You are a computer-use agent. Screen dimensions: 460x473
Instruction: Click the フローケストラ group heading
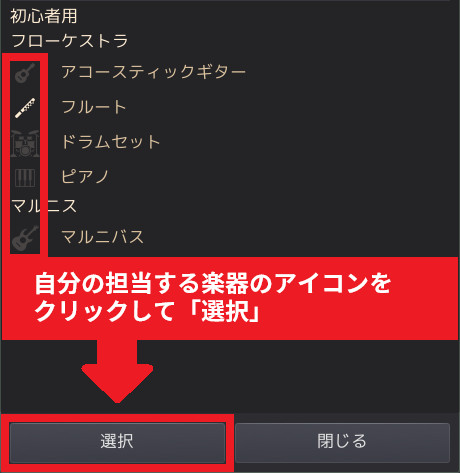70,41
